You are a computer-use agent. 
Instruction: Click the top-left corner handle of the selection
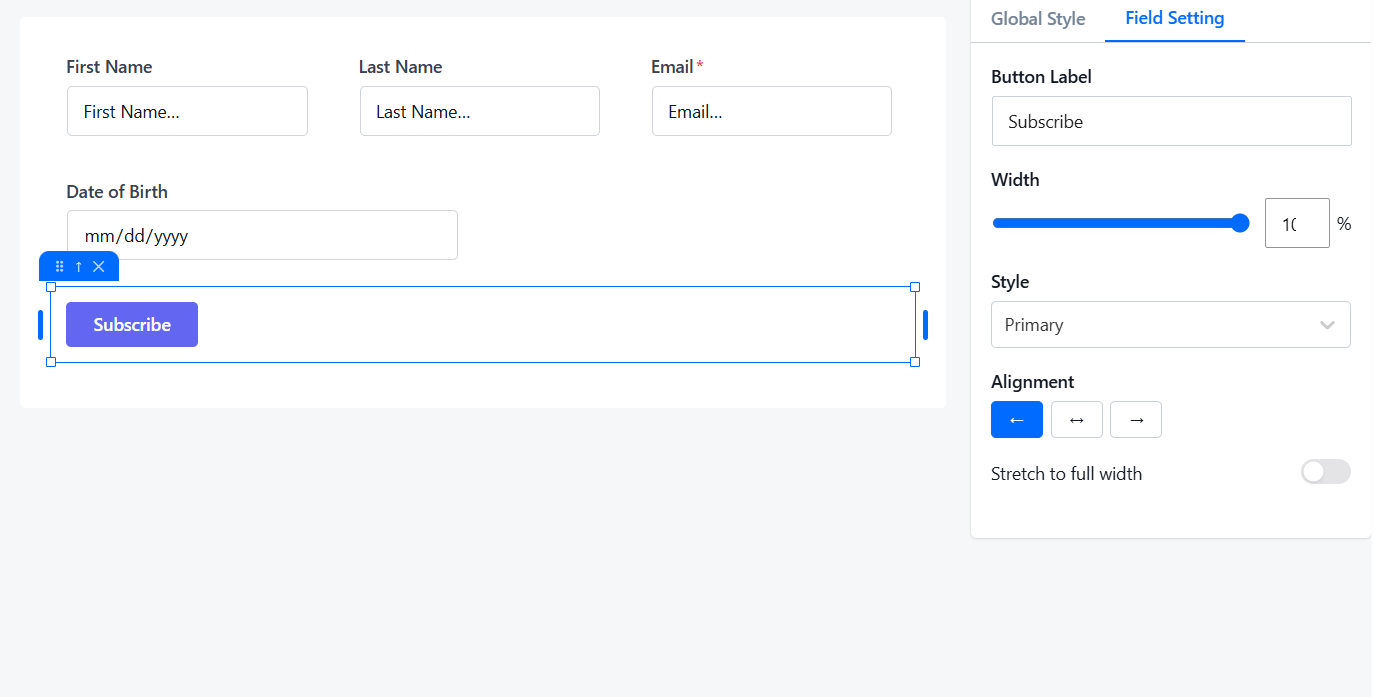click(x=51, y=287)
